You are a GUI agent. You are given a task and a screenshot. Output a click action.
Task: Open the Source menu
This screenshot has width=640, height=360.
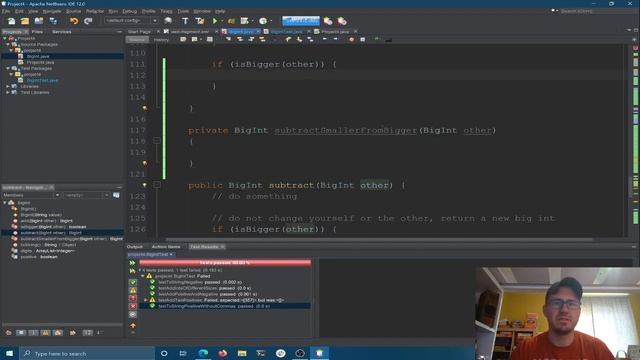pyautogui.click(x=73, y=11)
